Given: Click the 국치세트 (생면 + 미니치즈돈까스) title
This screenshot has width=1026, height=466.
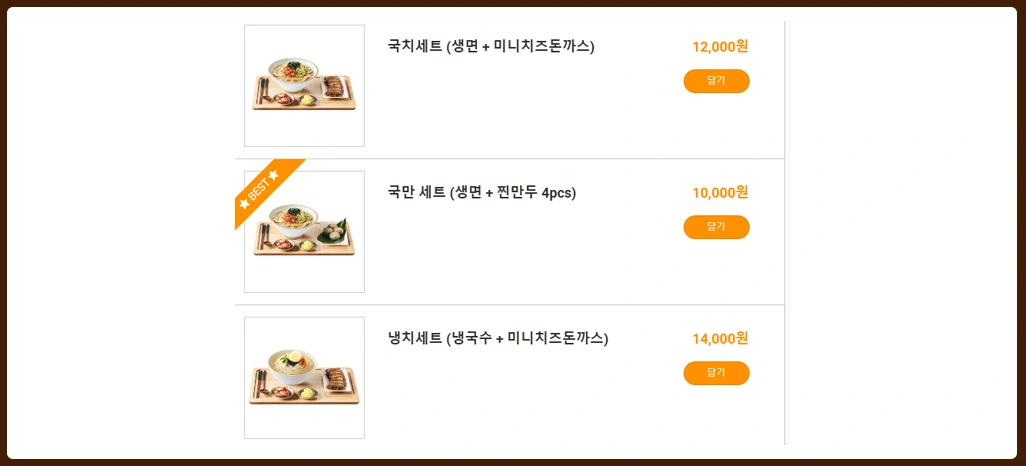Looking at the screenshot, I should click(x=491, y=46).
